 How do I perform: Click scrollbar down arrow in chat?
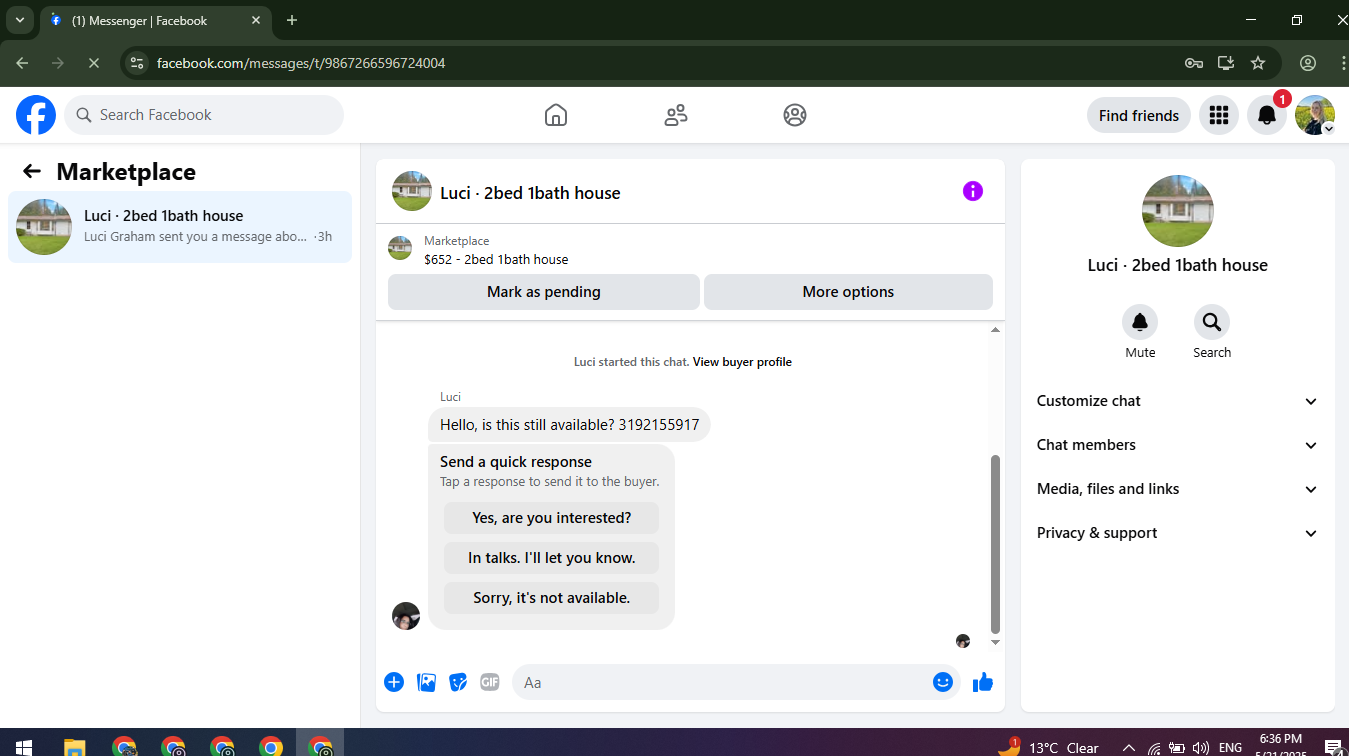pyautogui.click(x=995, y=642)
